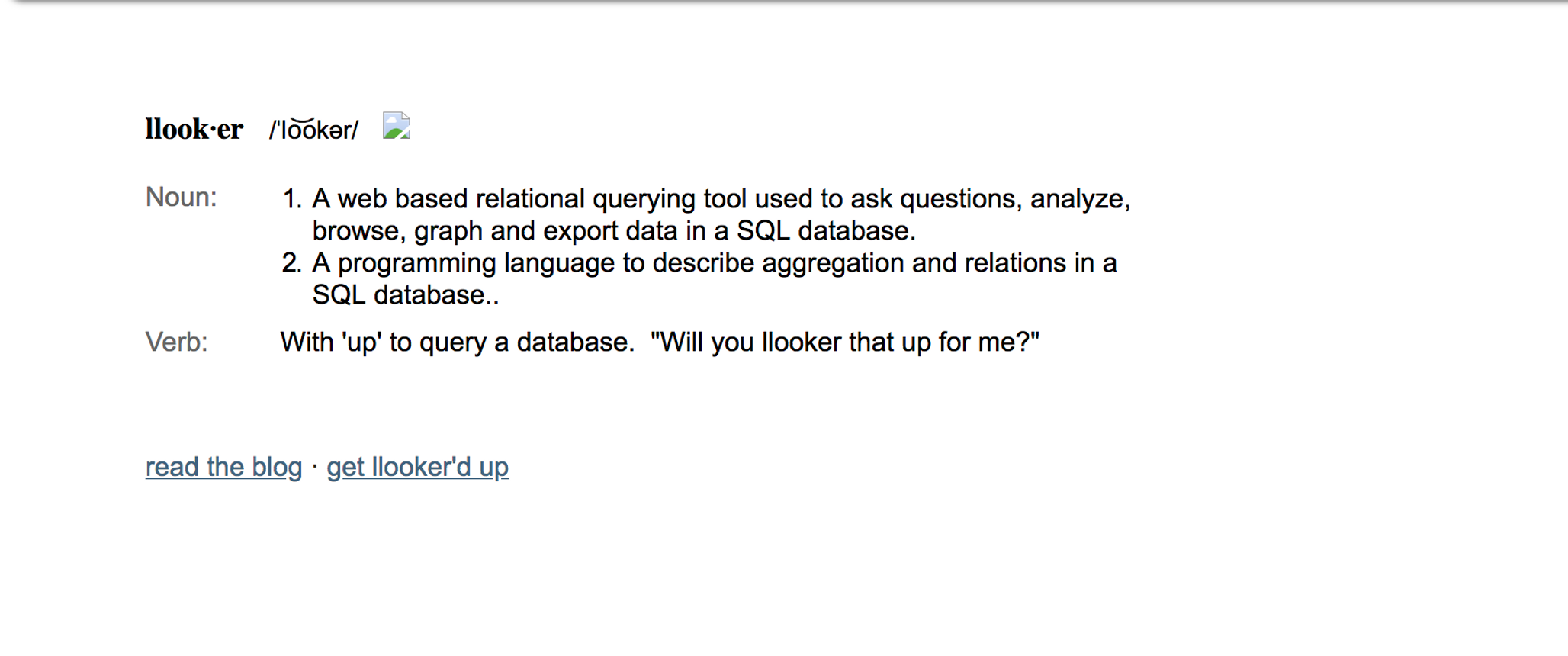The width and height of the screenshot is (1568, 656).
Task: Click the list number "1." marker
Action: point(292,199)
